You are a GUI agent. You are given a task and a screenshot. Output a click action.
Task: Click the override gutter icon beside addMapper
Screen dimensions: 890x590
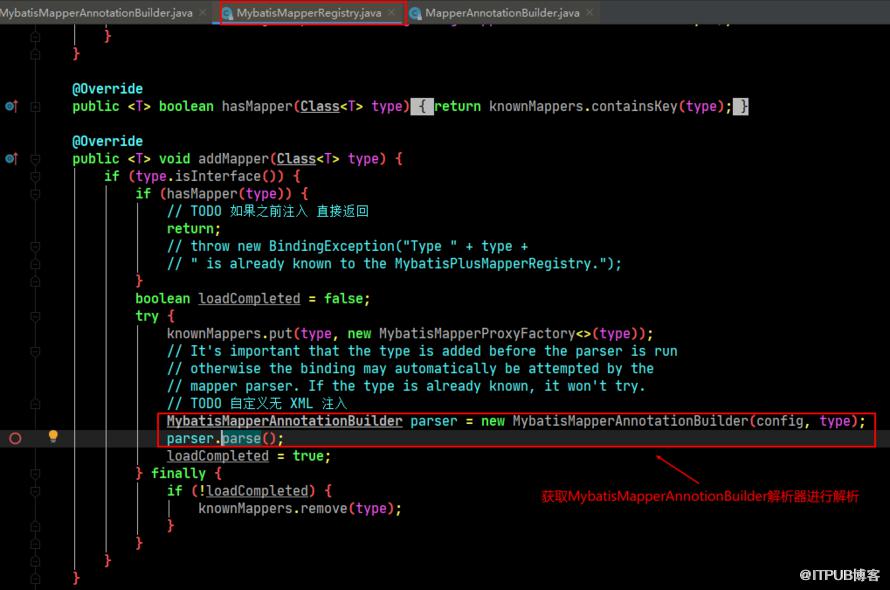[x=11, y=158]
